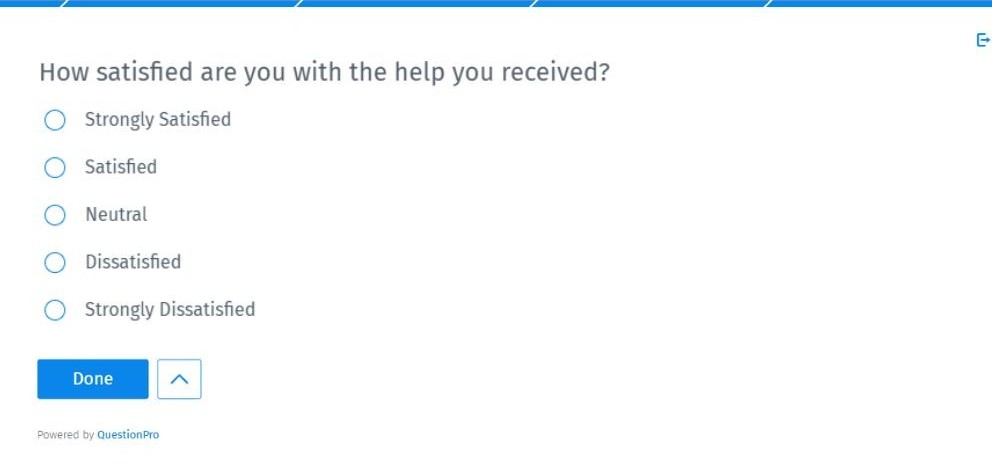
Task: Mark the Neutral radio circle
Action: [55, 215]
